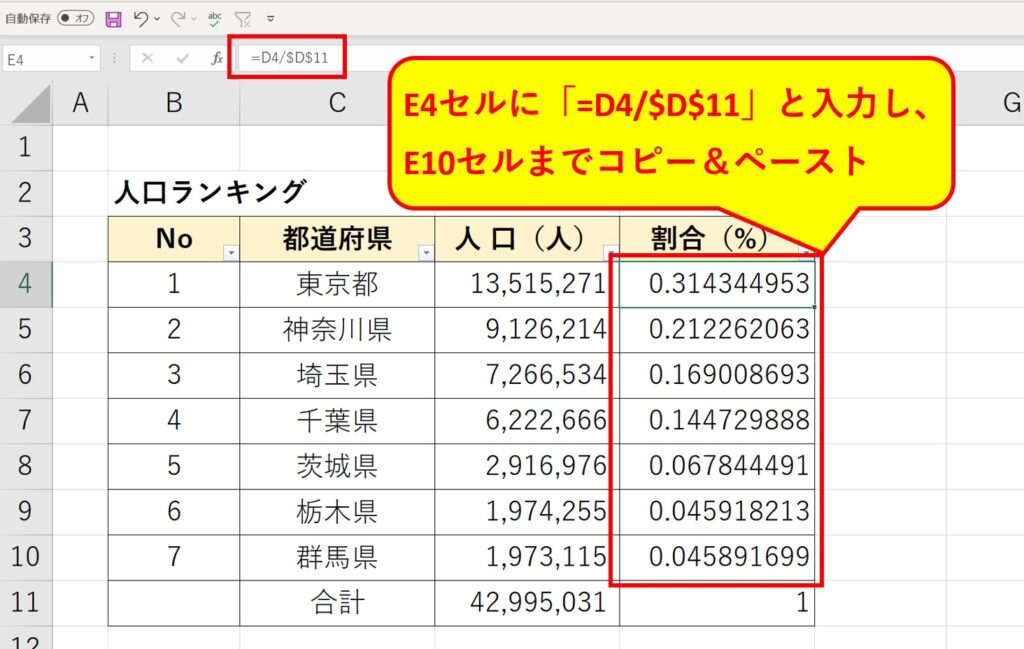This screenshot has height=649, width=1024.
Task: Select the 合計 cell in row 11
Action: click(335, 603)
